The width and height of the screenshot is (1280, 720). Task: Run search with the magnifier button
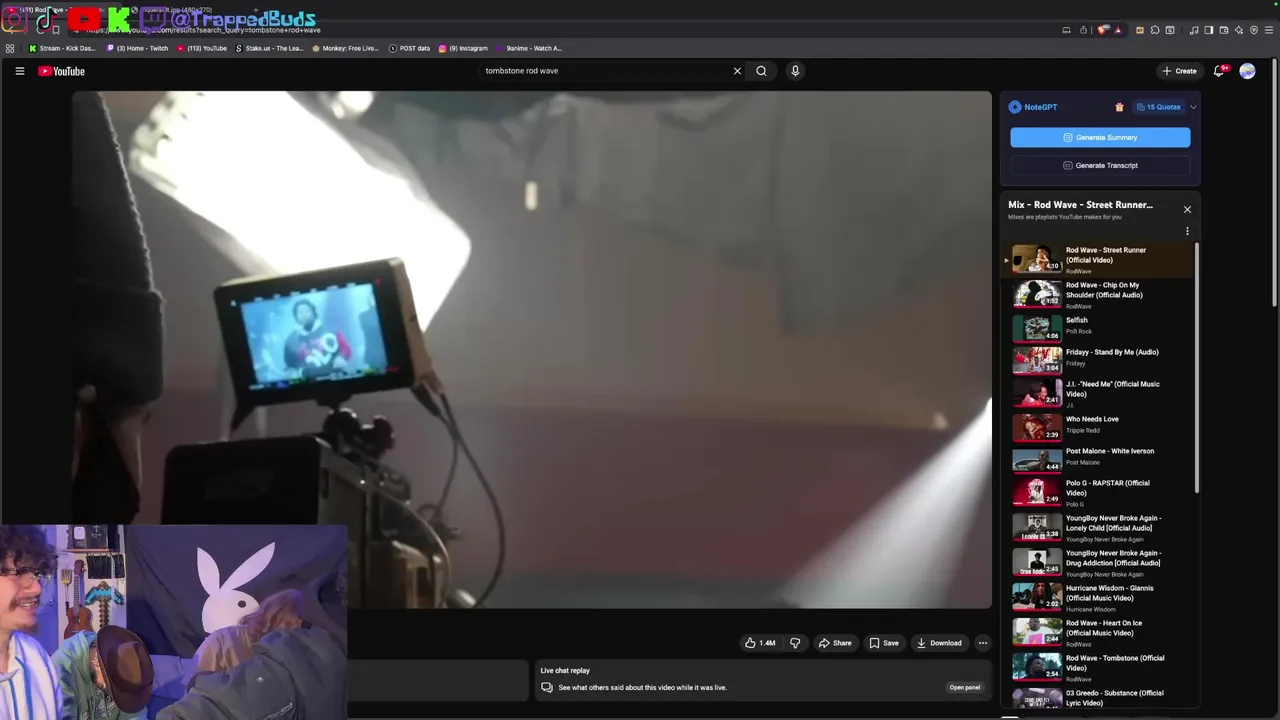pos(761,71)
